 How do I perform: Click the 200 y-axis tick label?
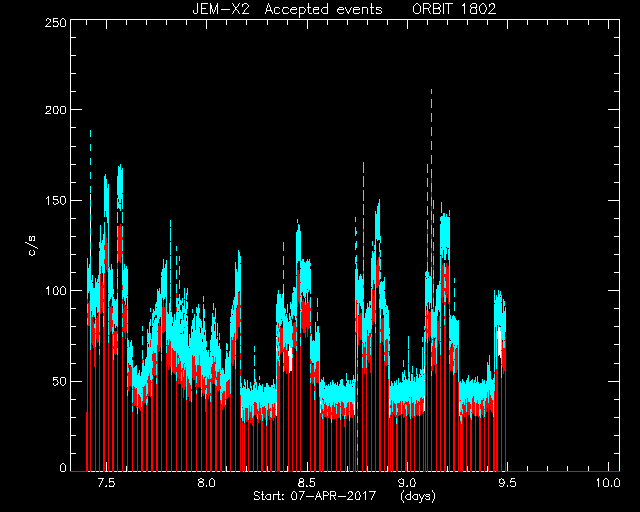56,110
